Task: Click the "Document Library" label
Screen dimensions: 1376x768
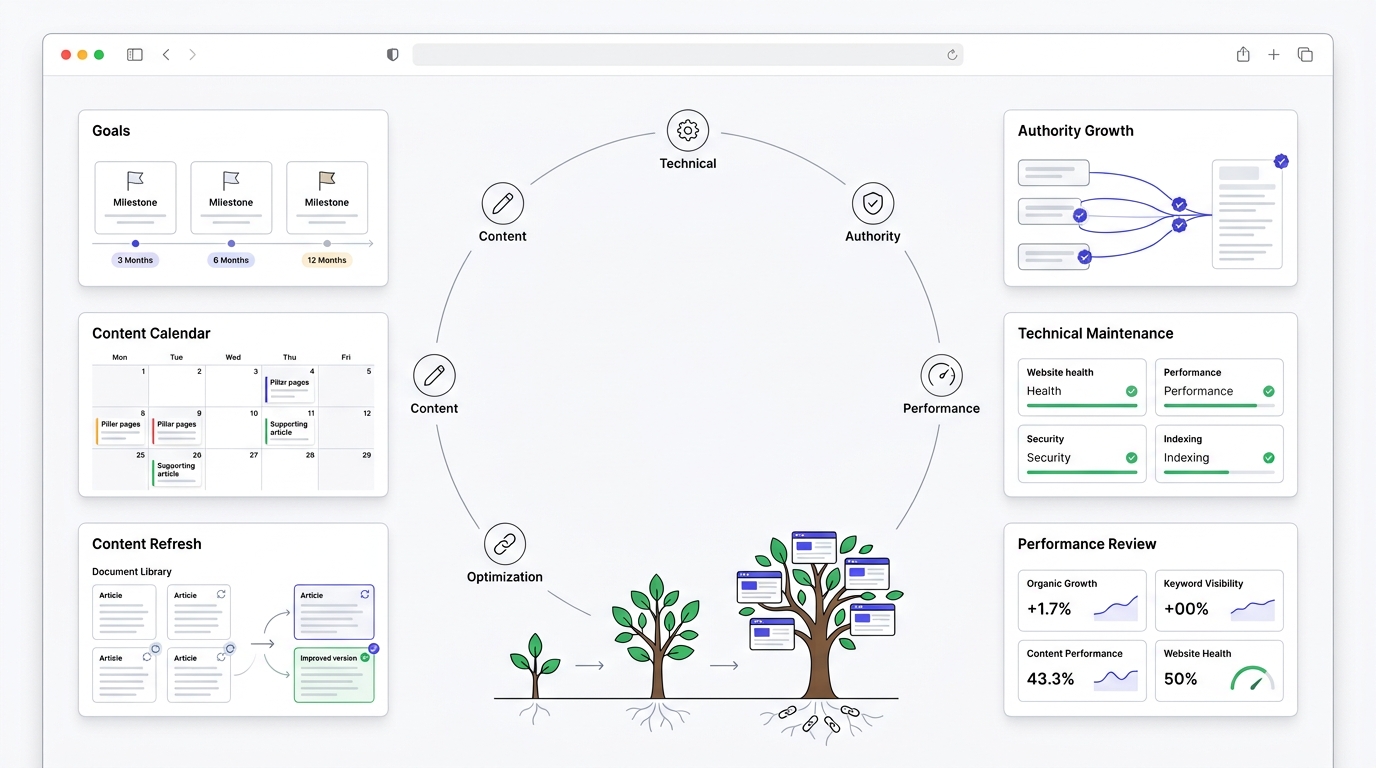Action: [x=132, y=572]
